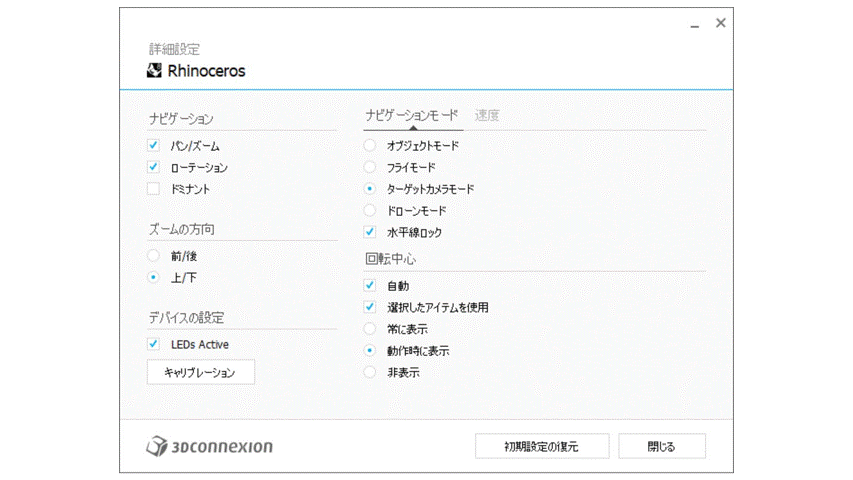Click the 回転中心 section label
The width and height of the screenshot is (853, 480).
point(390,259)
